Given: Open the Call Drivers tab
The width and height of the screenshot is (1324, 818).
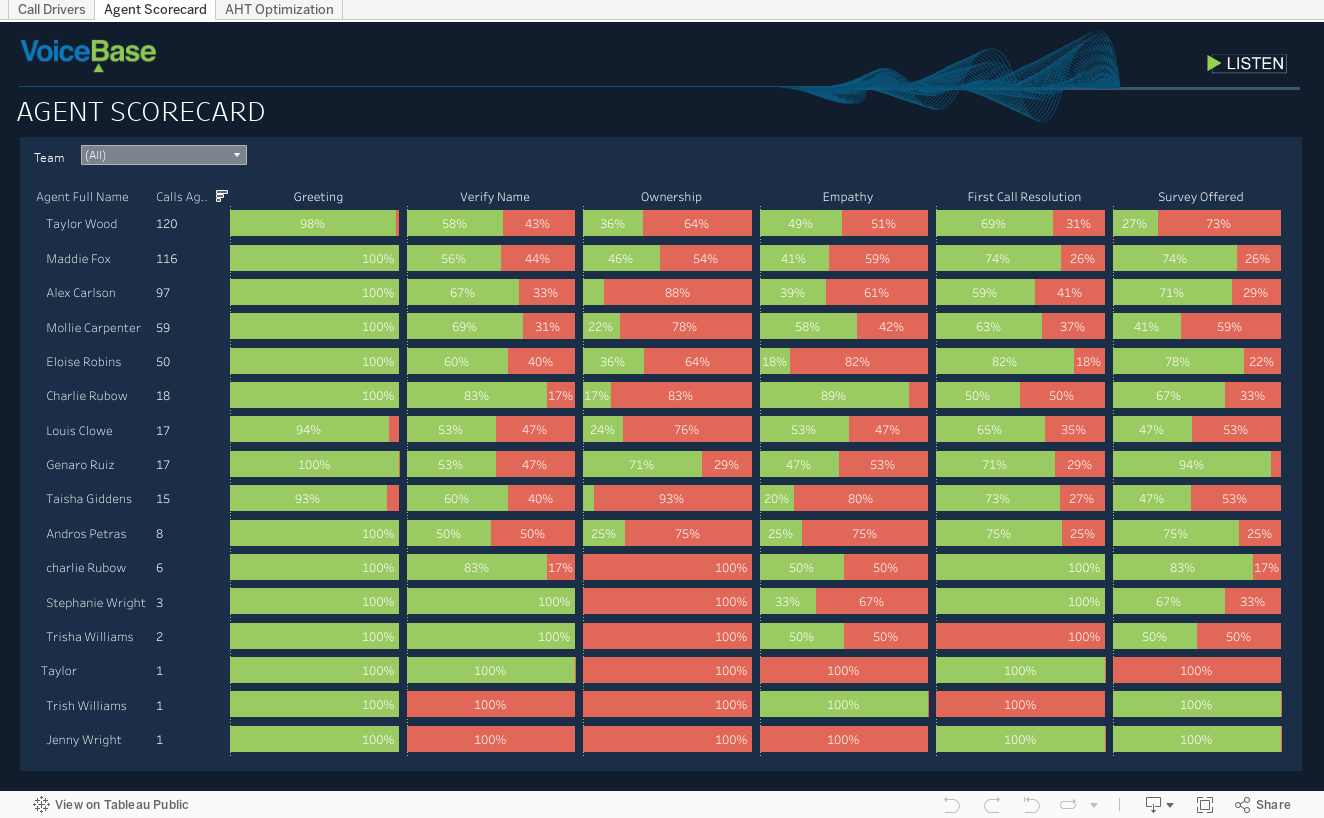Looking at the screenshot, I should pos(52,10).
